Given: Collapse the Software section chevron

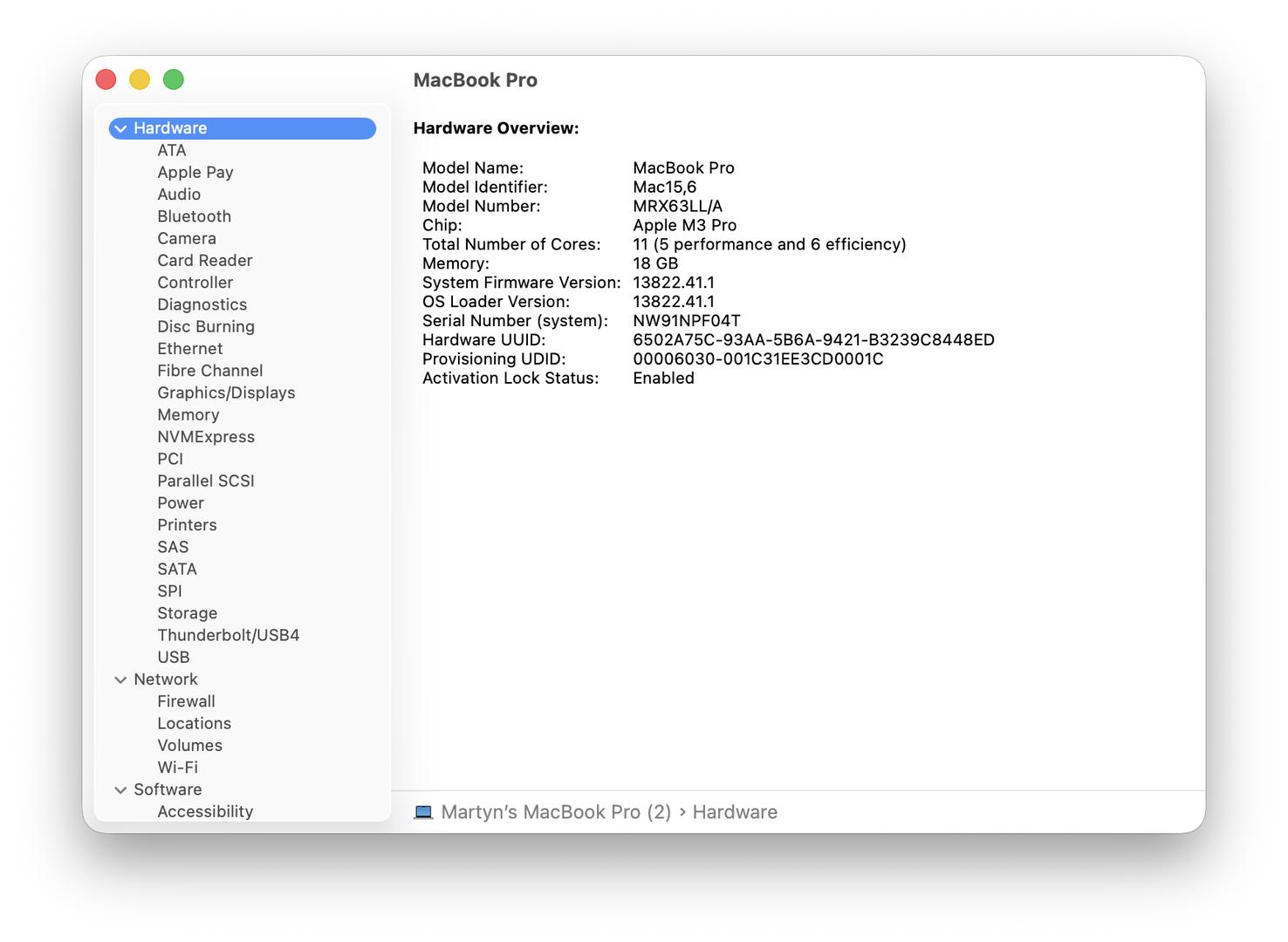Looking at the screenshot, I should 120,790.
